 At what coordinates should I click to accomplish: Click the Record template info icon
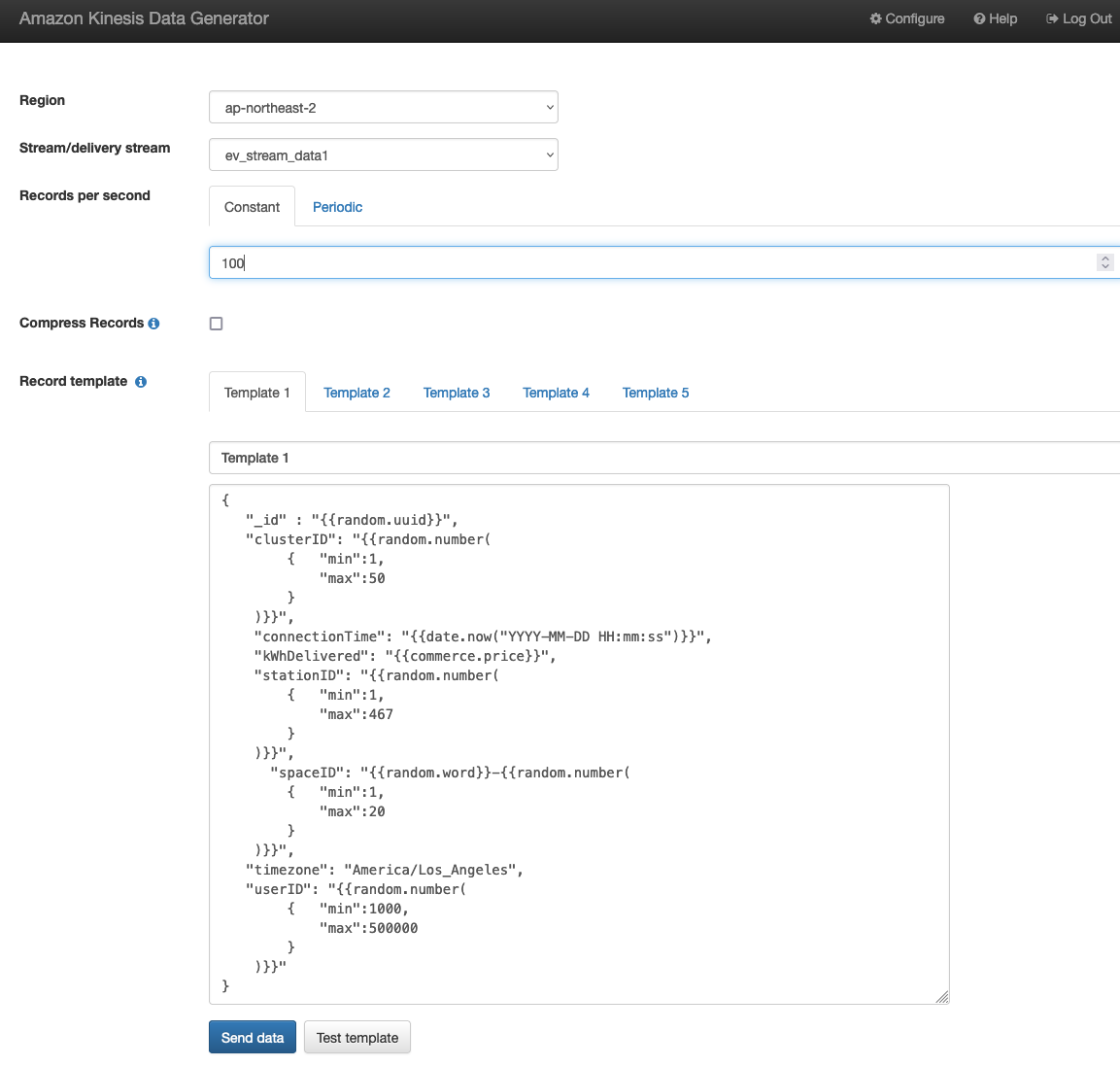[x=141, y=382]
